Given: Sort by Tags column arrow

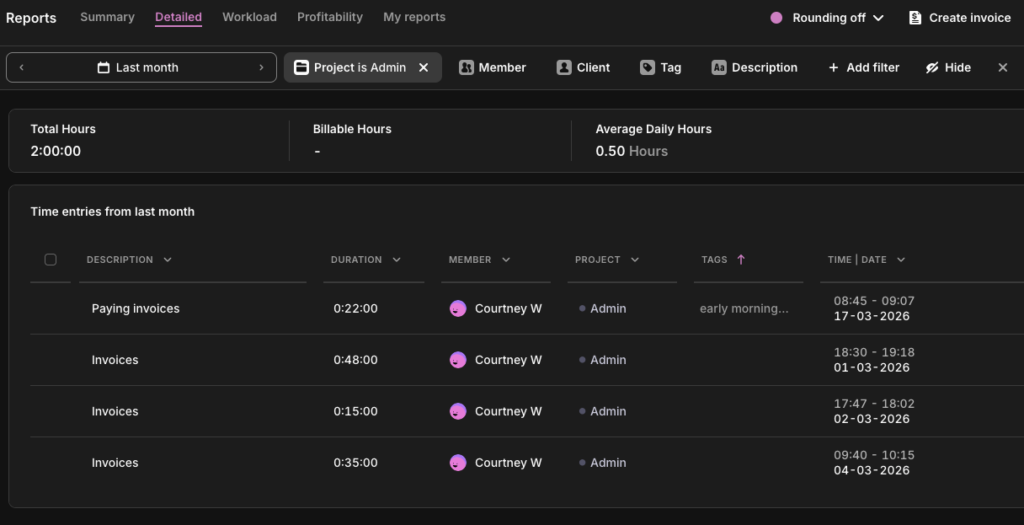Looking at the screenshot, I should coord(741,260).
